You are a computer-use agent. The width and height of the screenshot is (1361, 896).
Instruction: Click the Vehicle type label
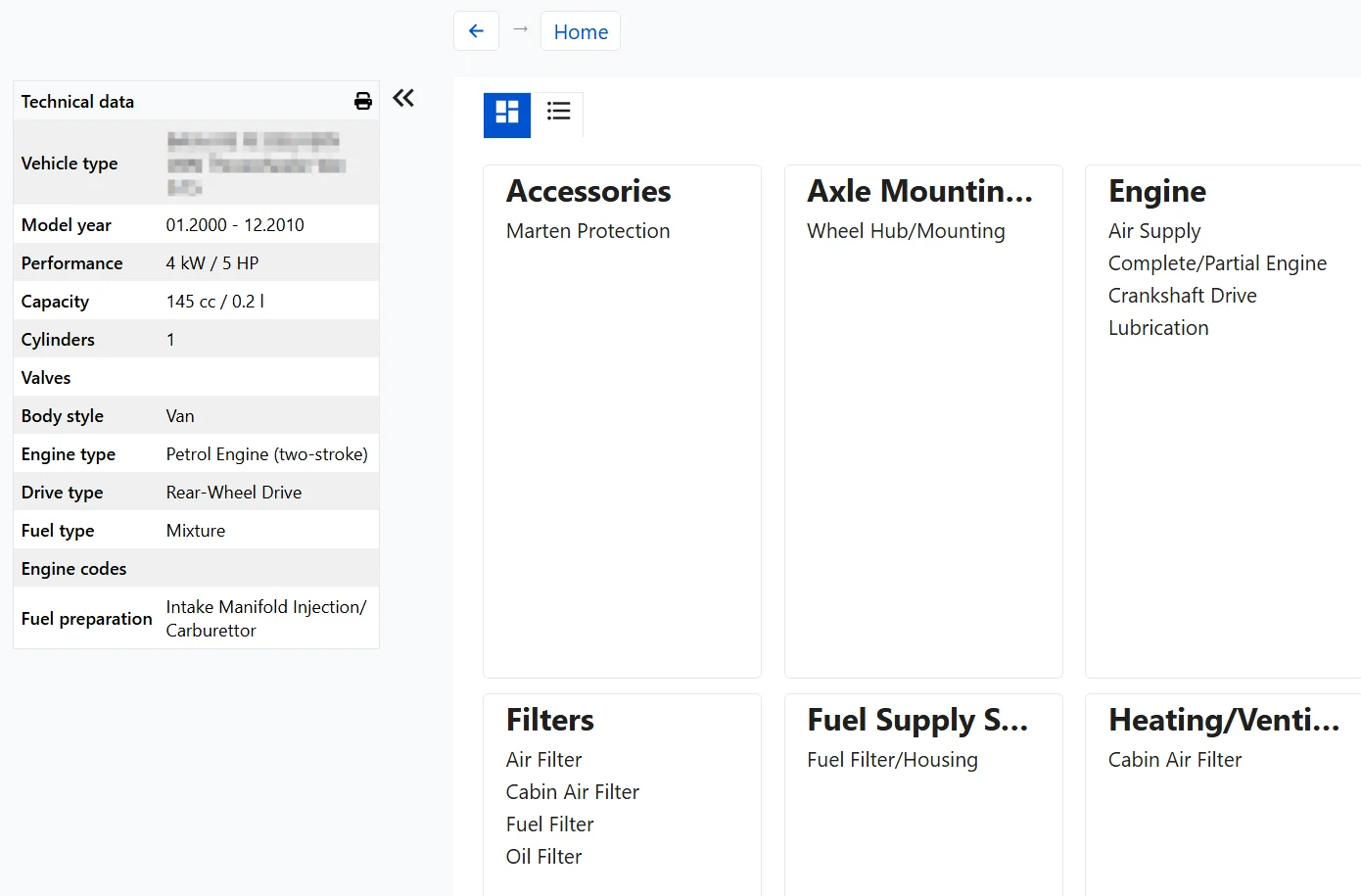[x=70, y=164]
